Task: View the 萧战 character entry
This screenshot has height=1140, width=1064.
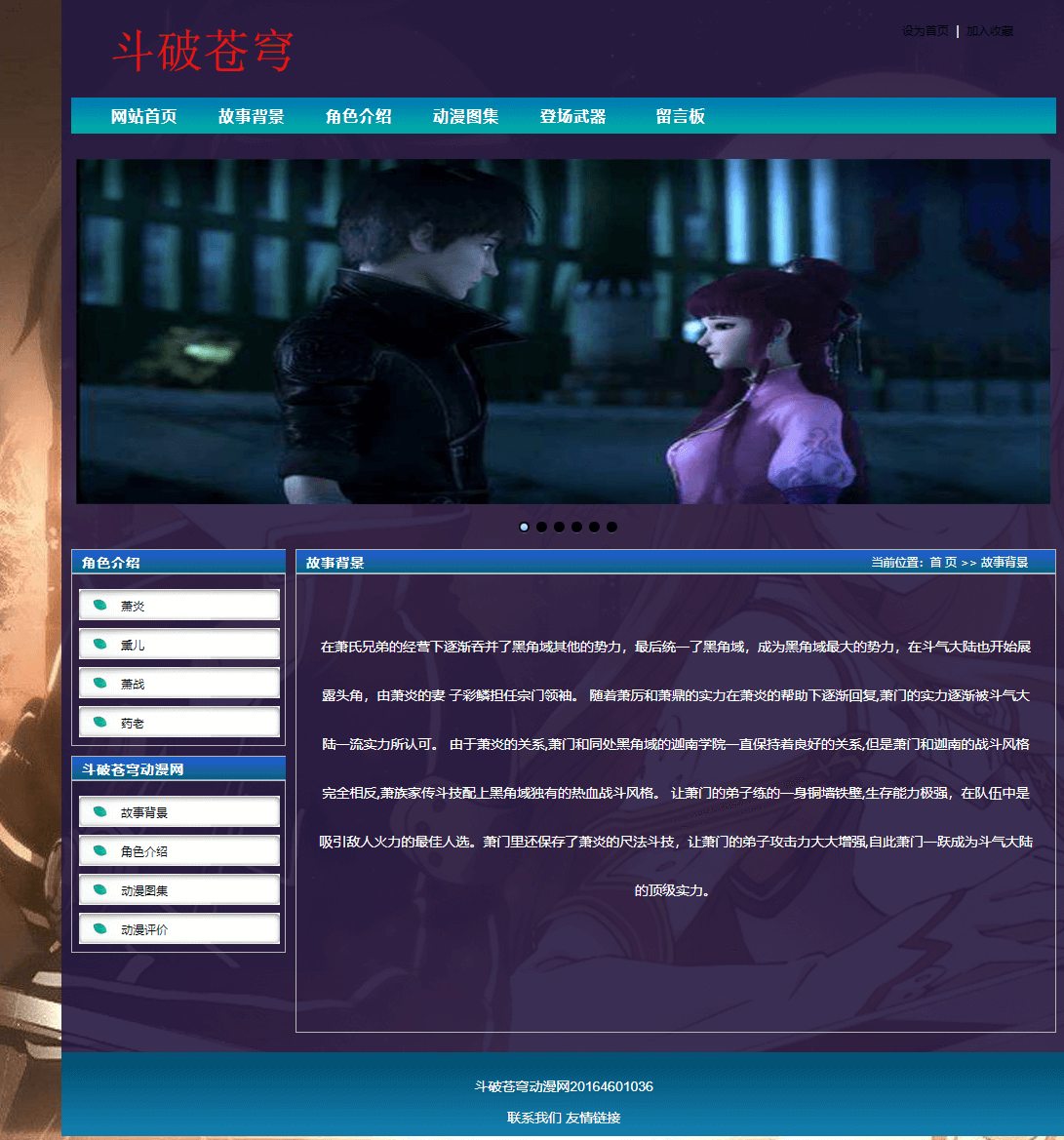Action: (178, 684)
